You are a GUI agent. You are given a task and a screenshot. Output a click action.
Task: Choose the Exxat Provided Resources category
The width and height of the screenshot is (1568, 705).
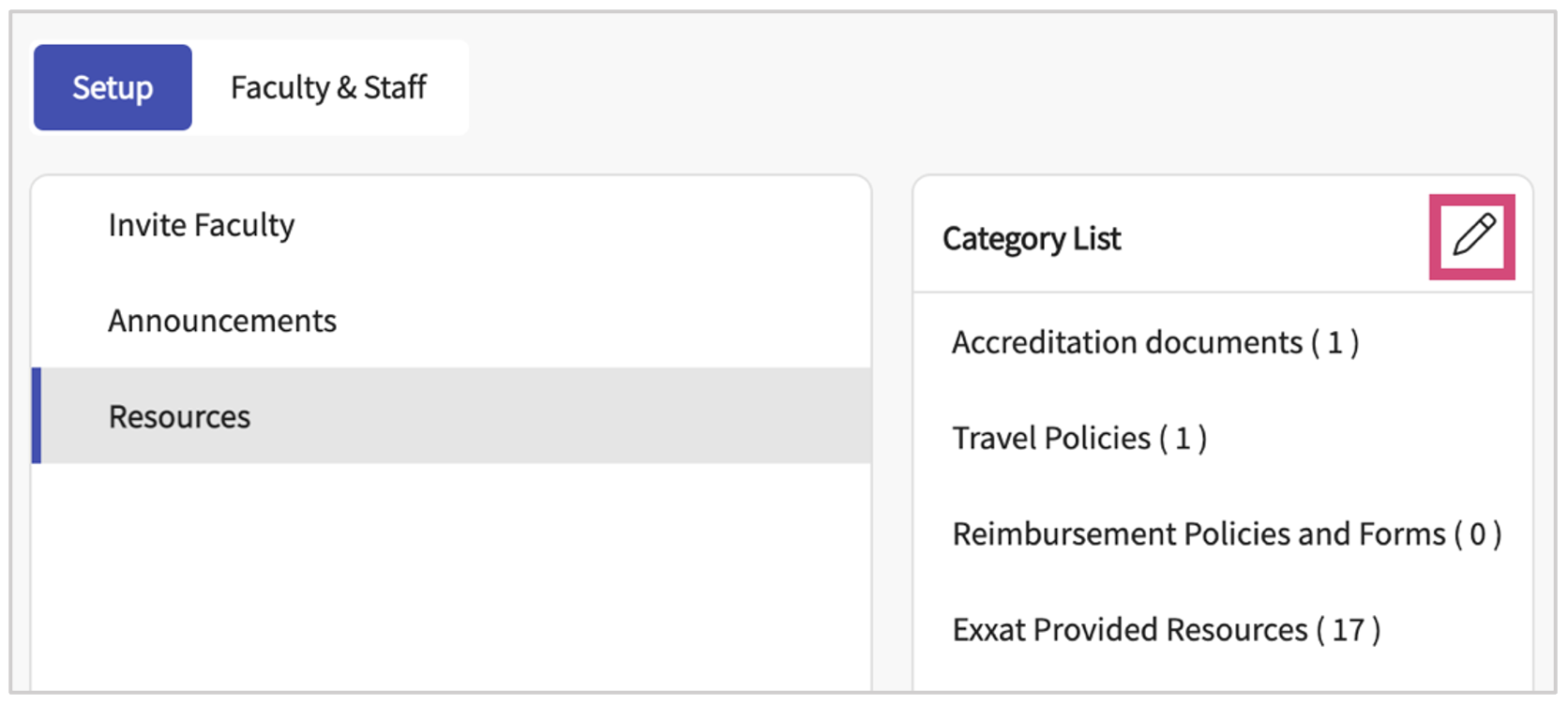tap(1166, 629)
